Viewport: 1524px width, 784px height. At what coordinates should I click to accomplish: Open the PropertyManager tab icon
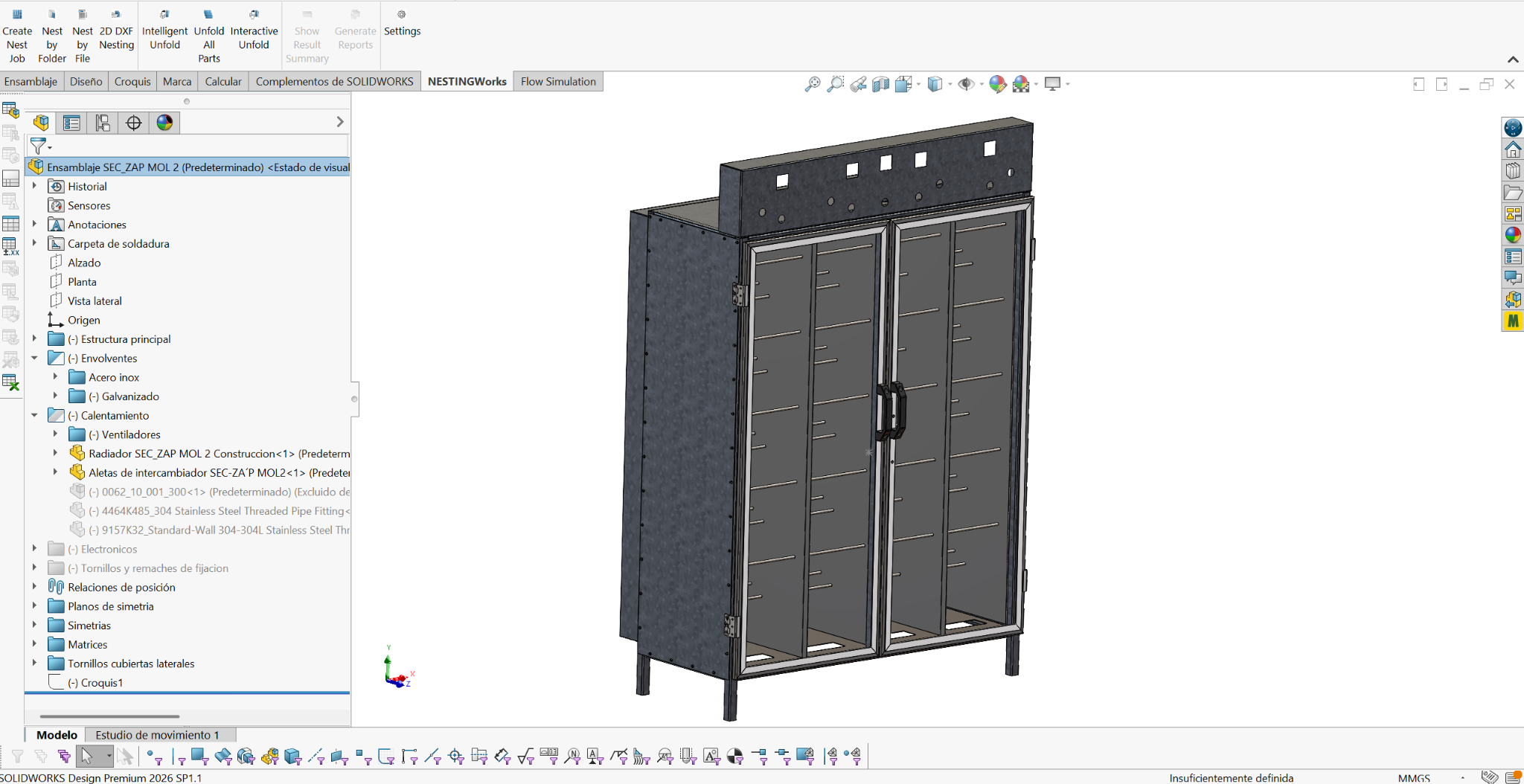pos(71,123)
